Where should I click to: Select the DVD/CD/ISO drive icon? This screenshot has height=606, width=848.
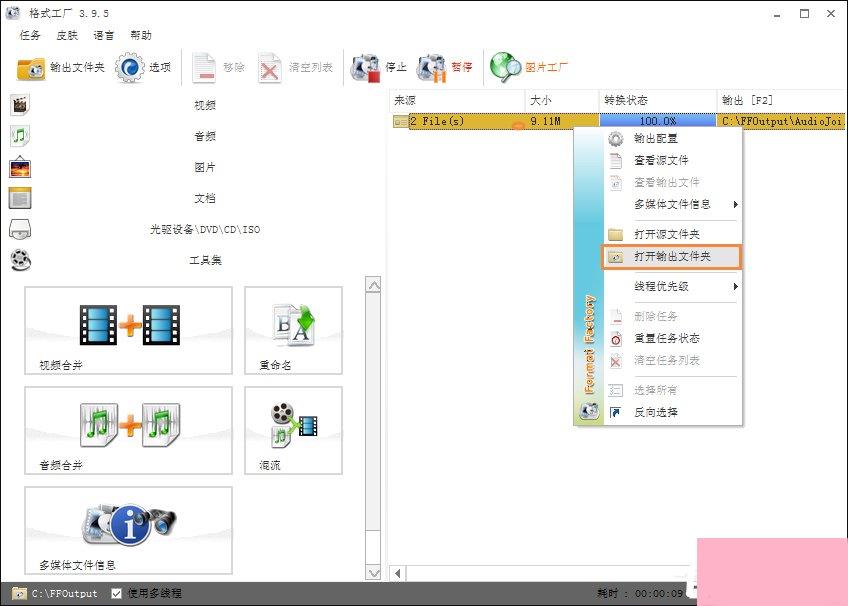tap(20, 229)
